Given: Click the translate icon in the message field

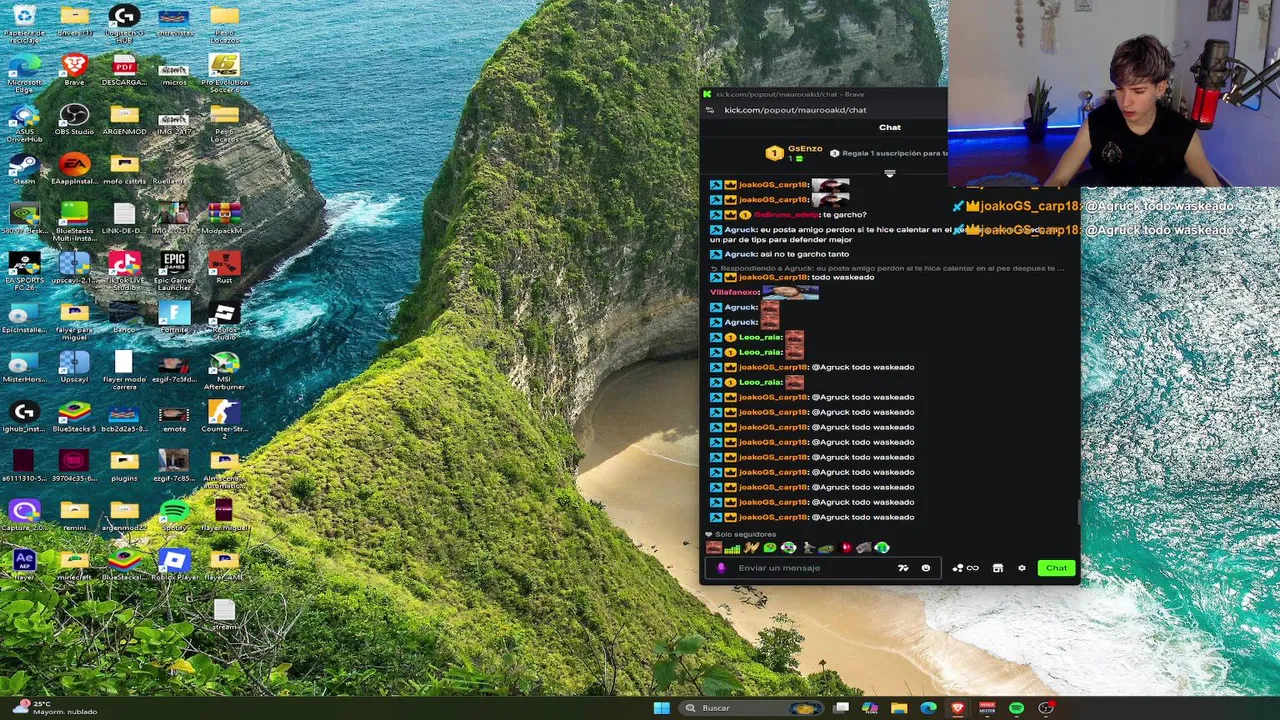Looking at the screenshot, I should tap(903, 568).
